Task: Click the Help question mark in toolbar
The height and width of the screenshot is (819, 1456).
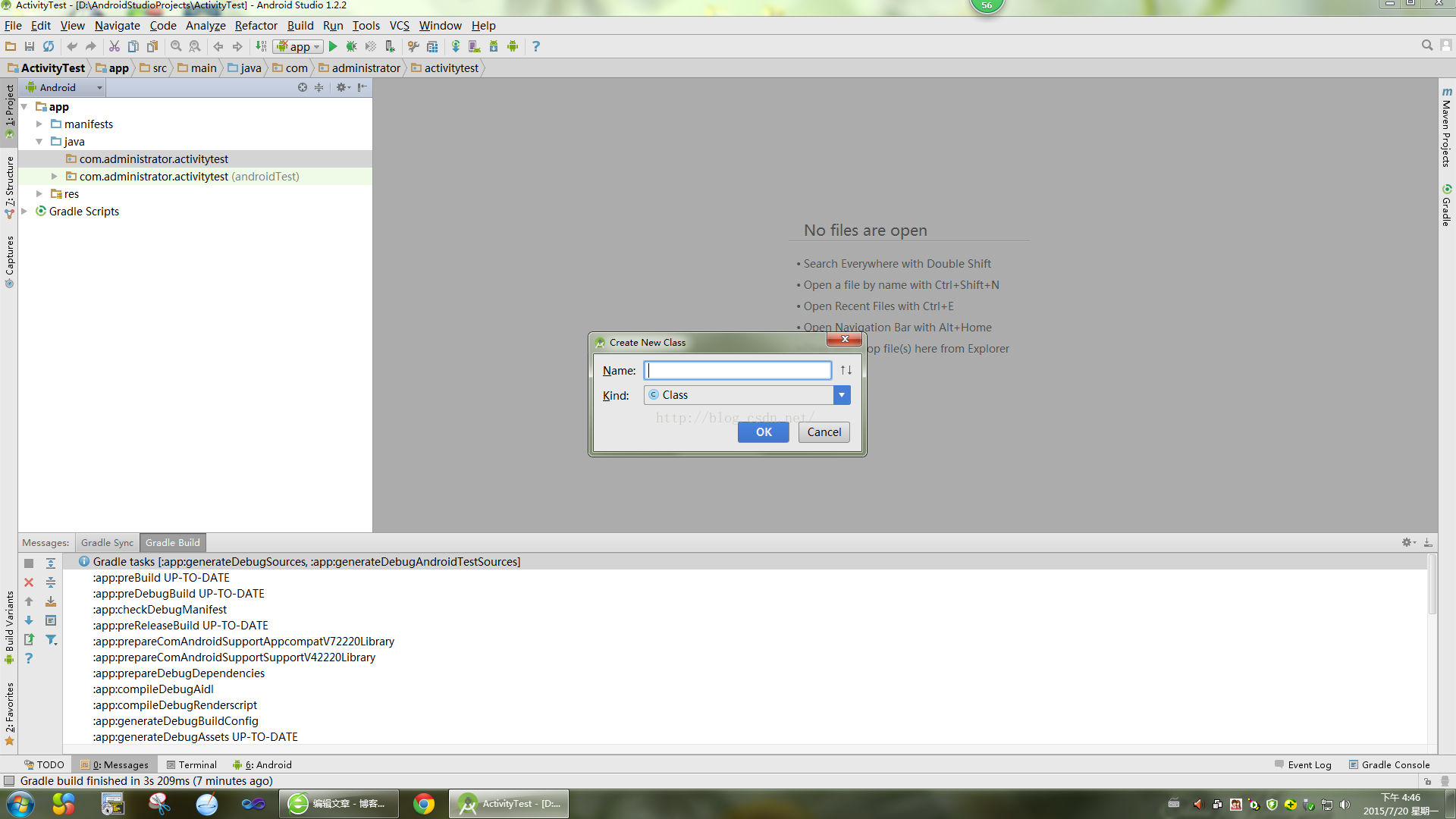Action: click(536, 46)
